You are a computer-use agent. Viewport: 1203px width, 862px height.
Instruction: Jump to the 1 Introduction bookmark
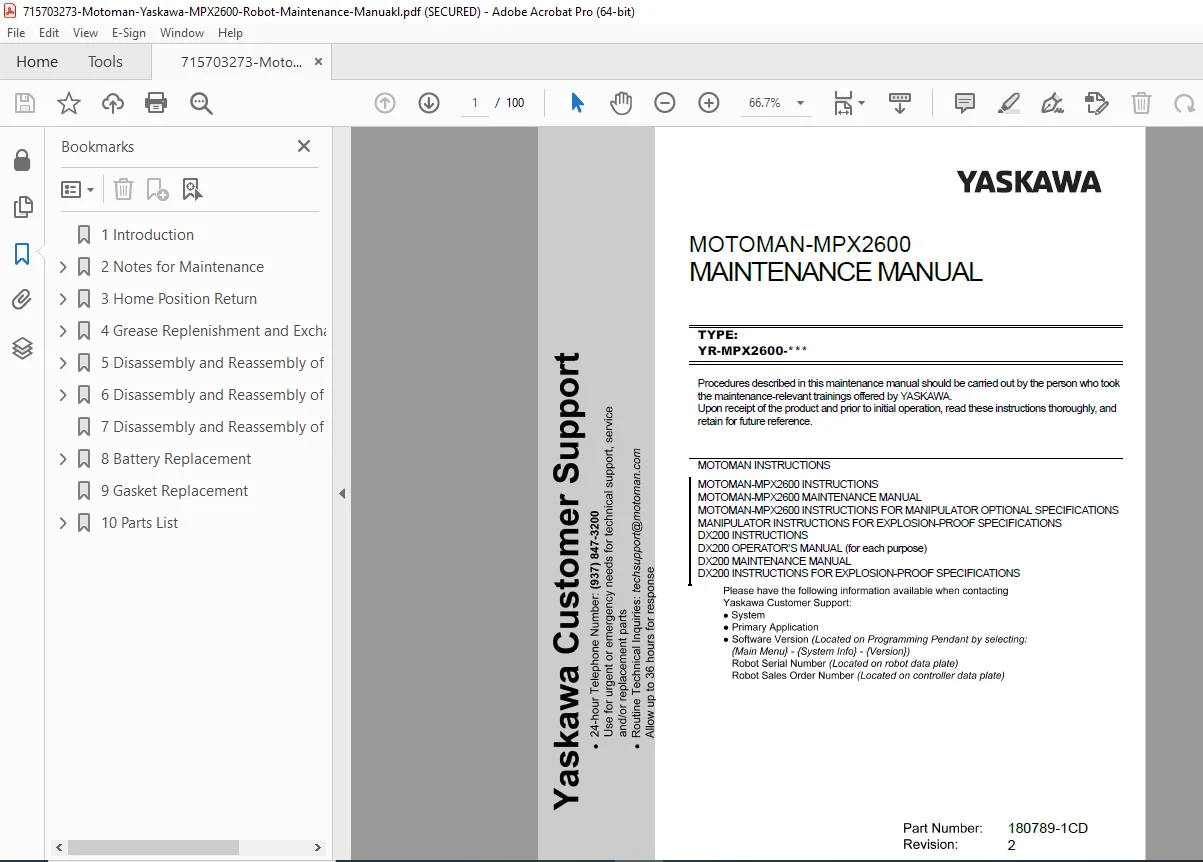tap(147, 235)
